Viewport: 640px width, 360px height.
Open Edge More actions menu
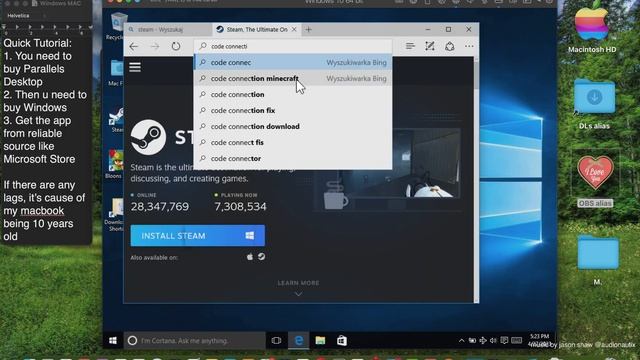469,46
